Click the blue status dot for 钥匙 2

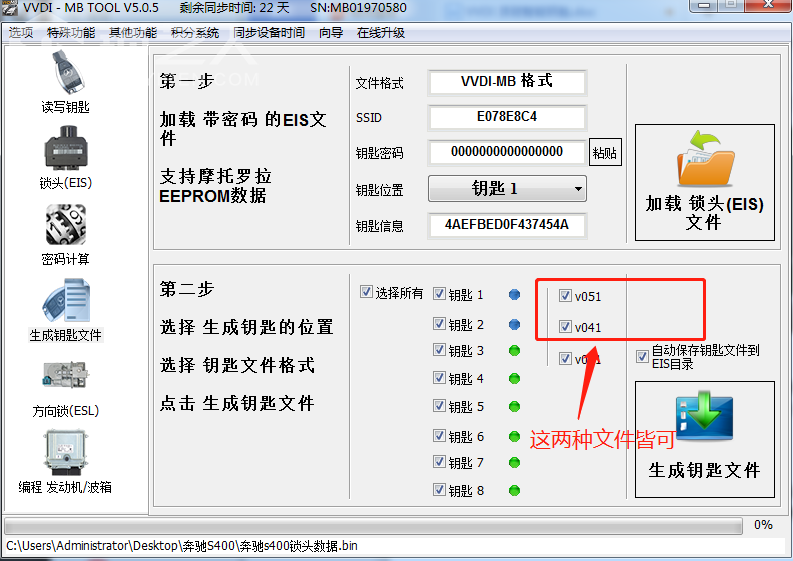[514, 324]
